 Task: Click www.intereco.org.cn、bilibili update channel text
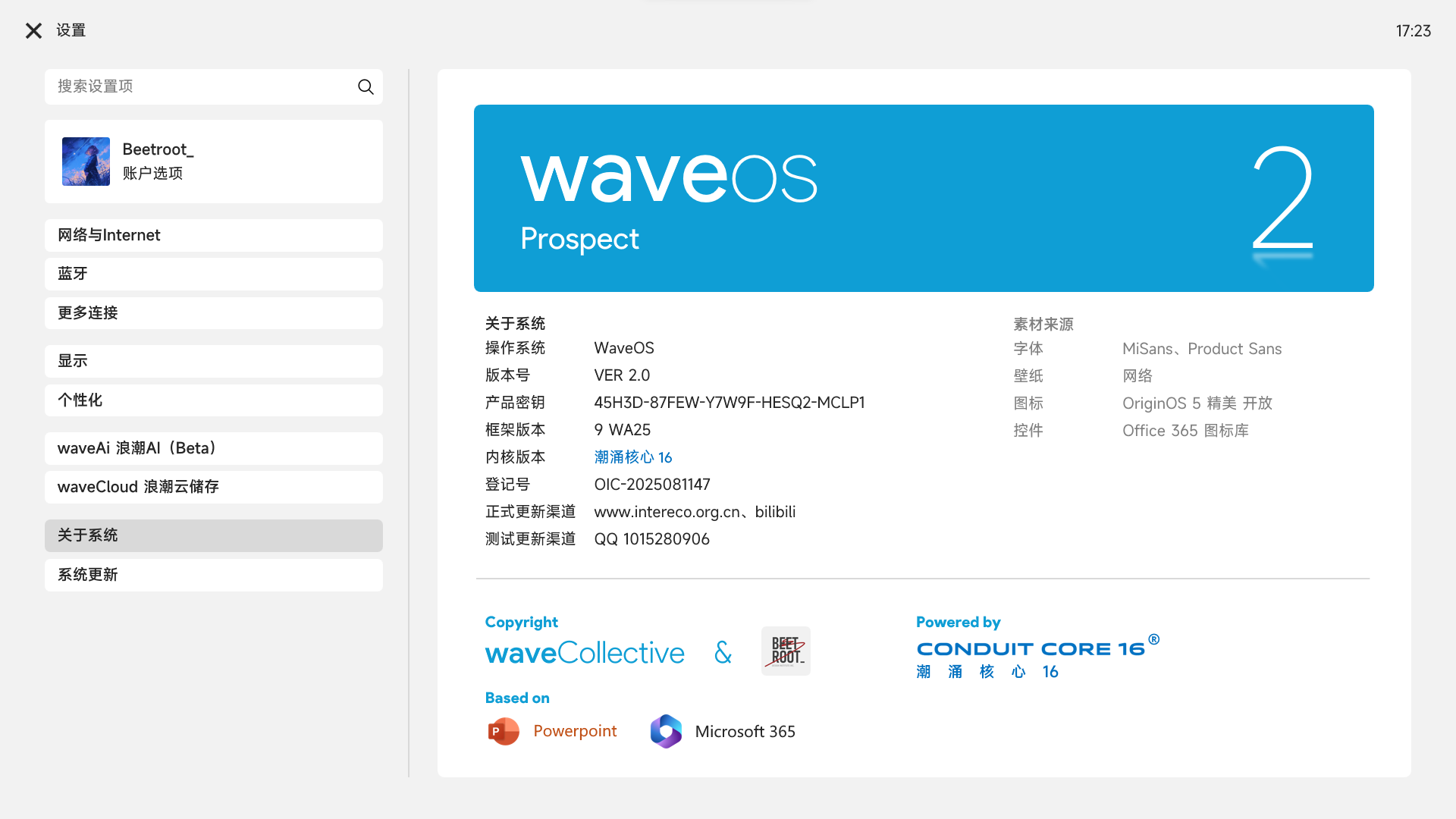point(695,512)
